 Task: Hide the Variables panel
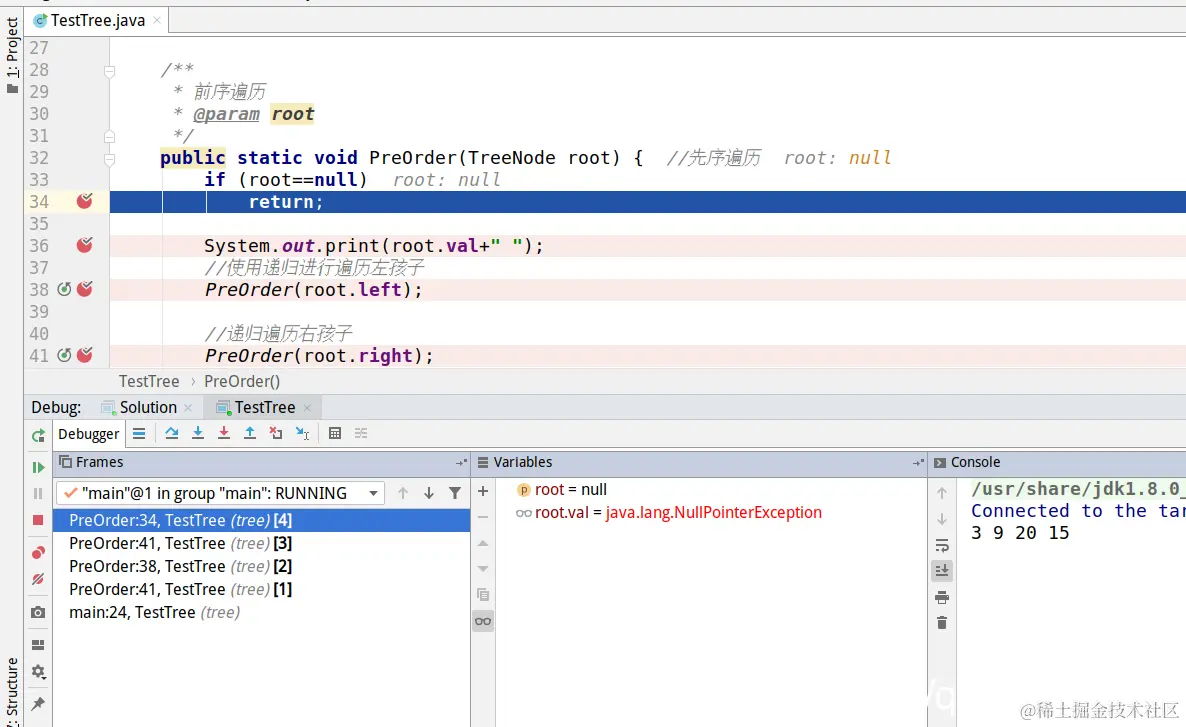click(x=918, y=462)
